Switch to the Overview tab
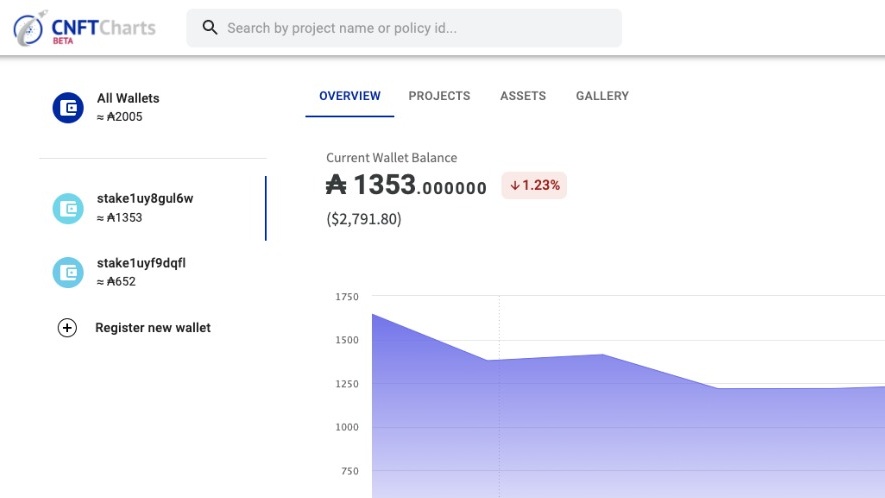This screenshot has height=498, width=885. coord(350,96)
